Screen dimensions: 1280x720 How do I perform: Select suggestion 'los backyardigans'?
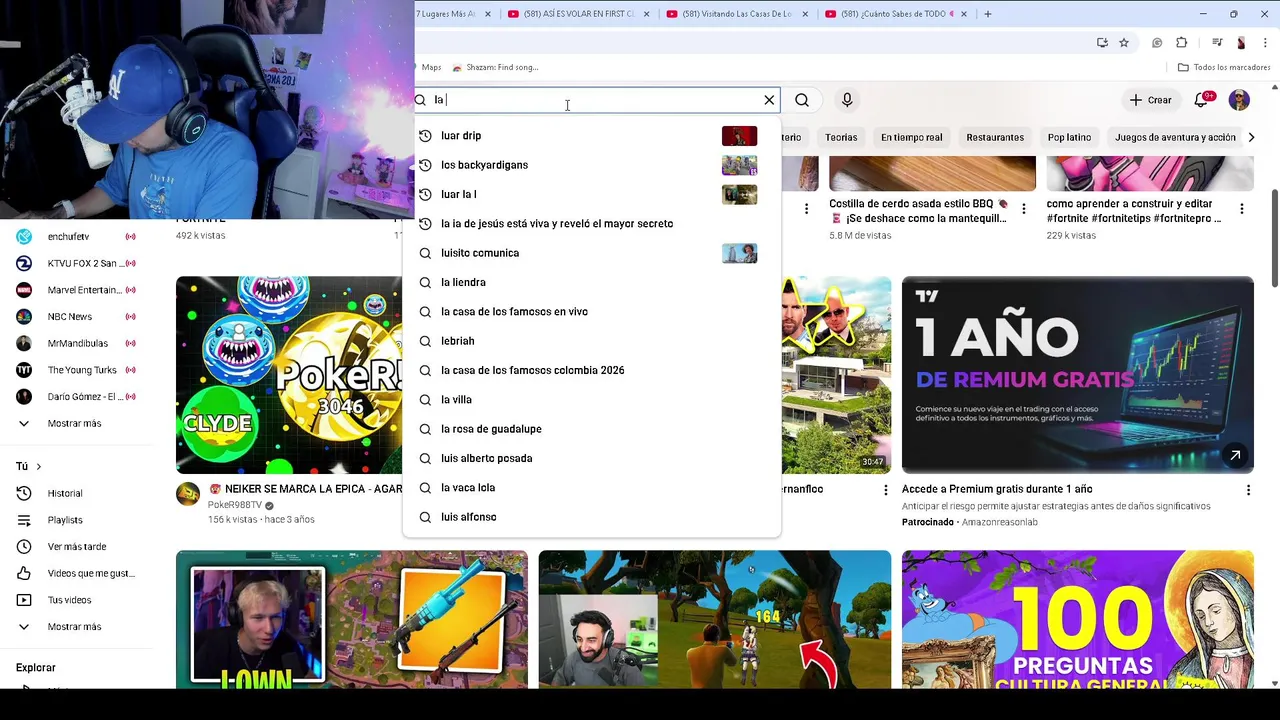[x=591, y=165]
